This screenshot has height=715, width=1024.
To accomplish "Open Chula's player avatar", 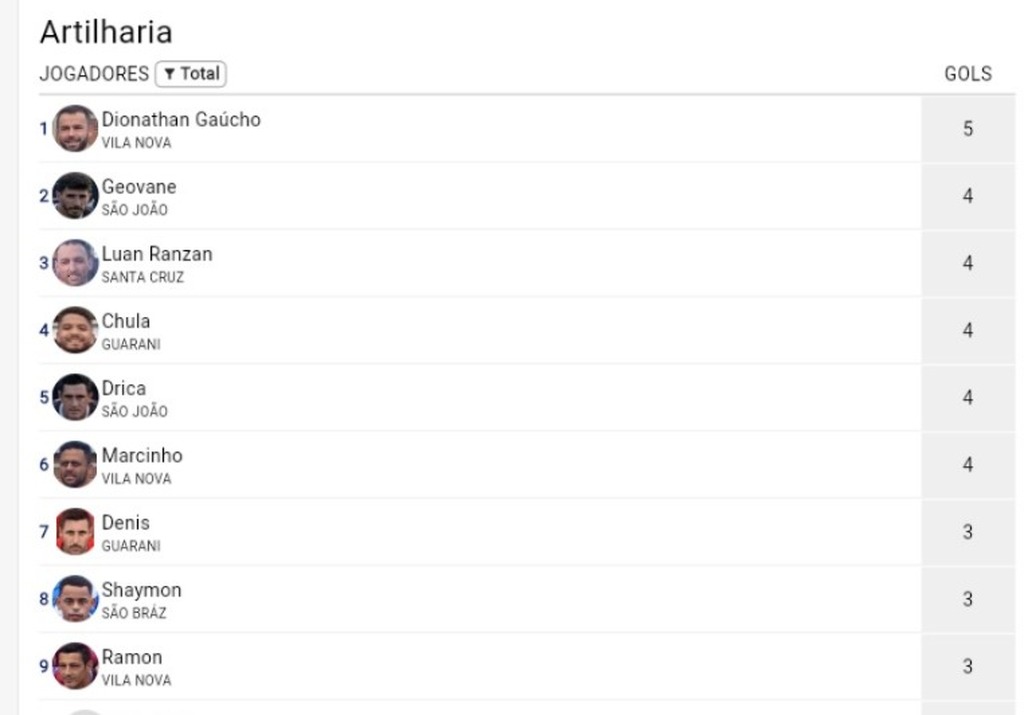I will (x=75, y=330).
